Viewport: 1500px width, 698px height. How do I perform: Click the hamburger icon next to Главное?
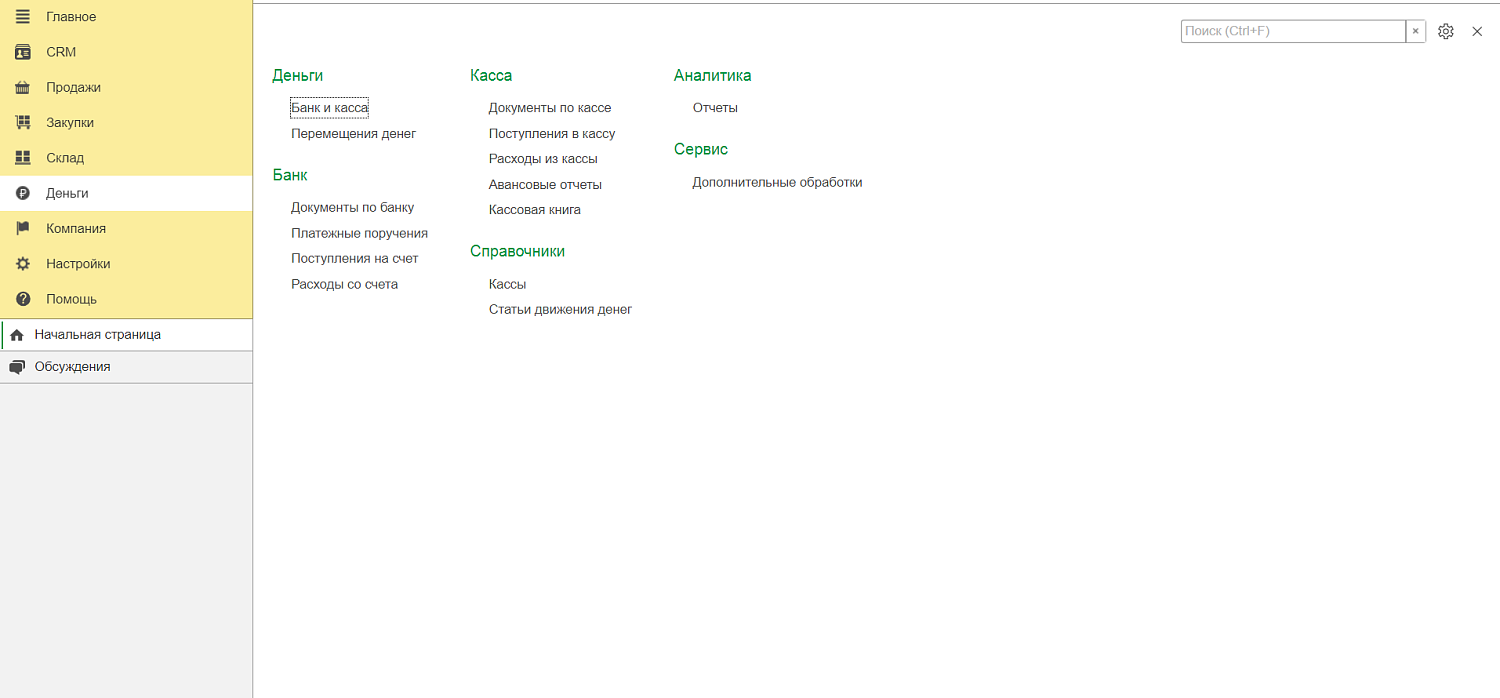(x=23, y=17)
